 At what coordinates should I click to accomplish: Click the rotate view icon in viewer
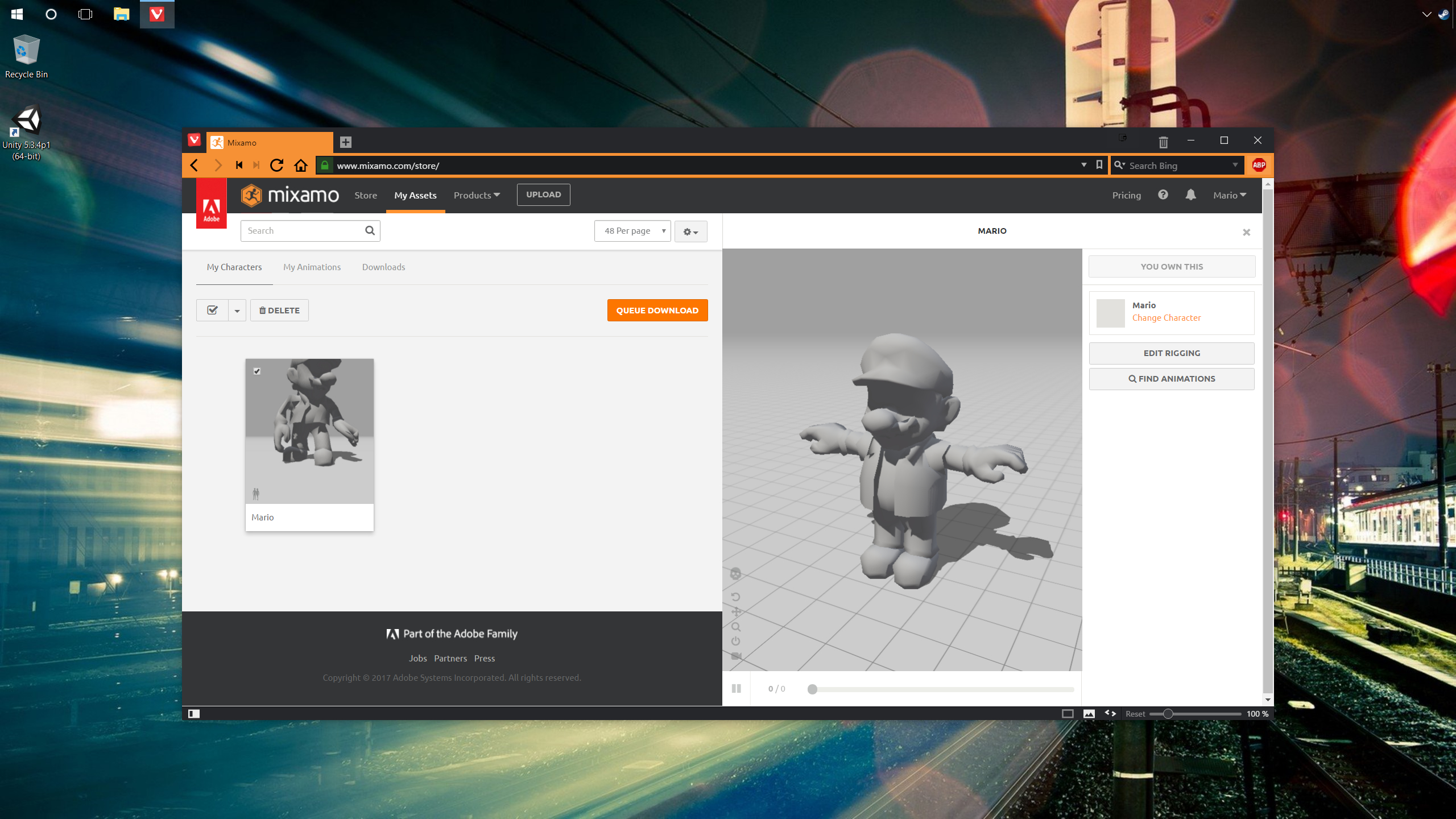coord(735,597)
